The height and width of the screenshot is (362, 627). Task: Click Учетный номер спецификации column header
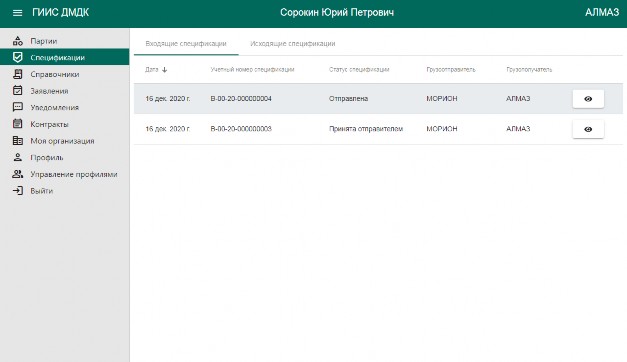click(252, 70)
